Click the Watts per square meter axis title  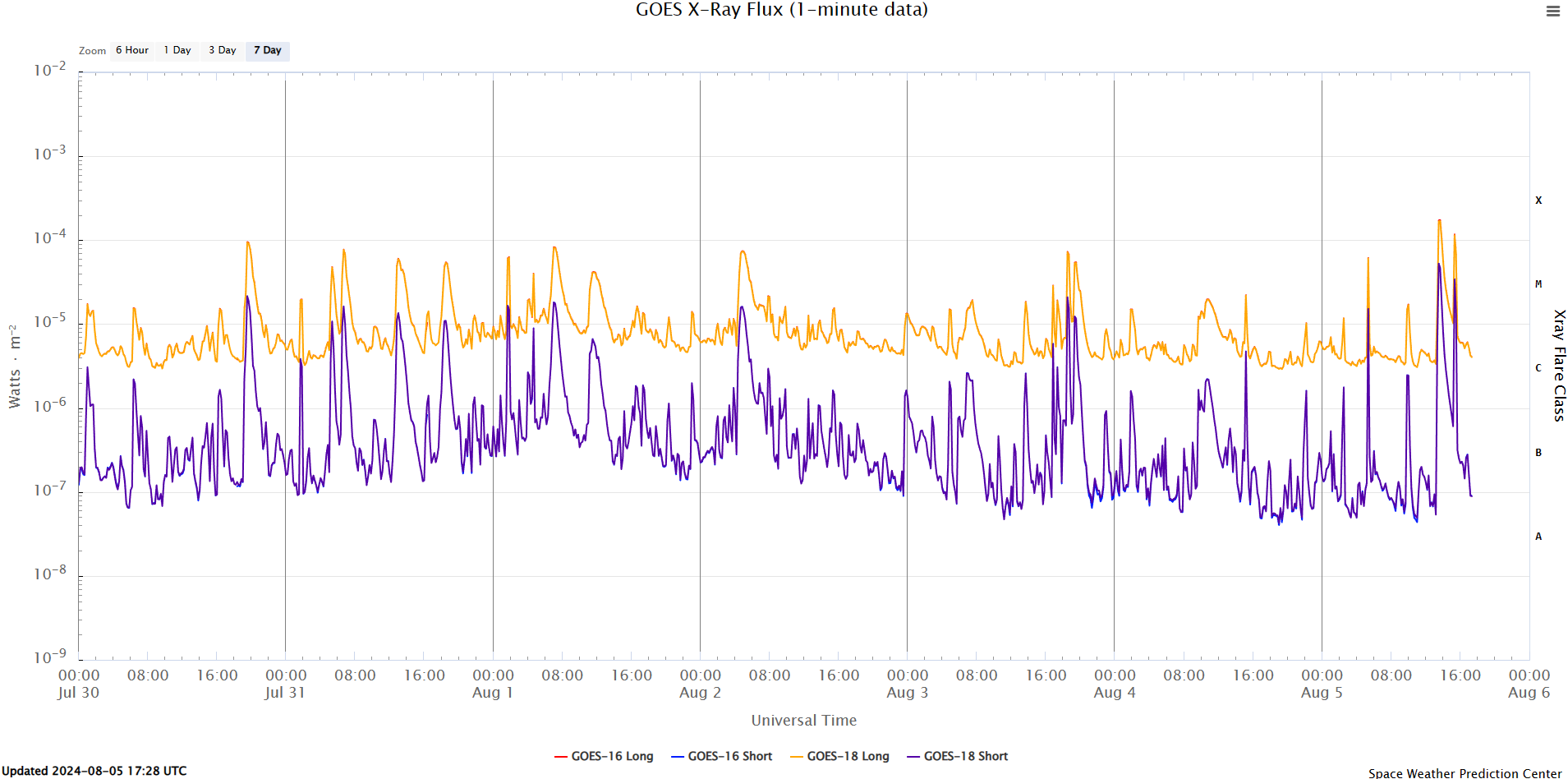click(x=14, y=366)
